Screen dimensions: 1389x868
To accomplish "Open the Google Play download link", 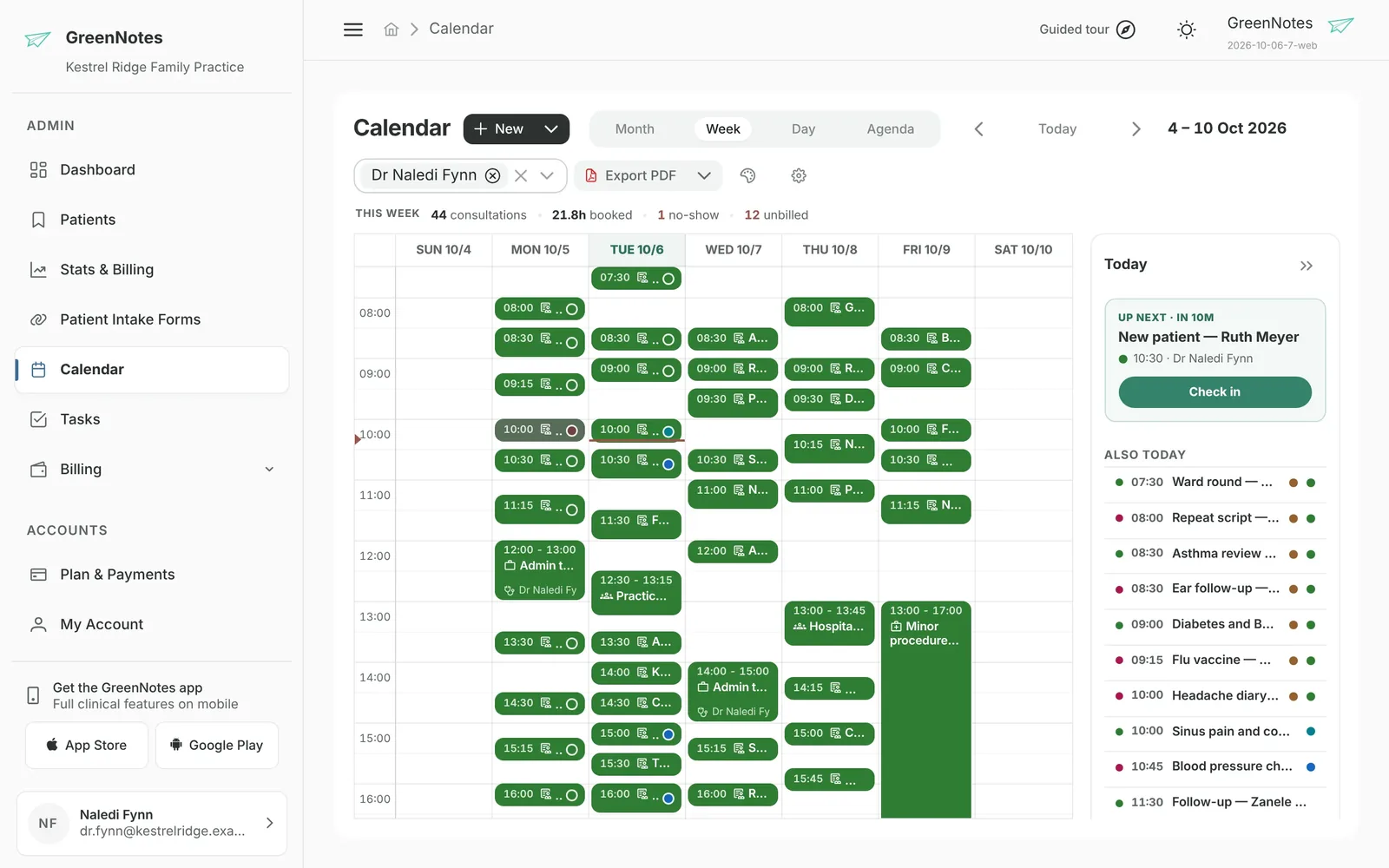I will point(217,746).
